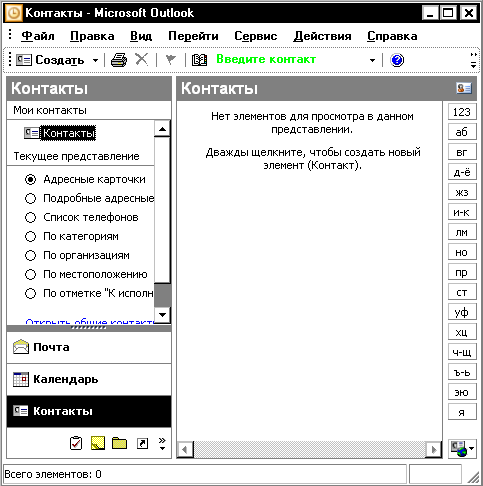The width and height of the screenshot is (483, 486).
Task: Click horizontal scrollbar right arrow
Action: (434, 450)
